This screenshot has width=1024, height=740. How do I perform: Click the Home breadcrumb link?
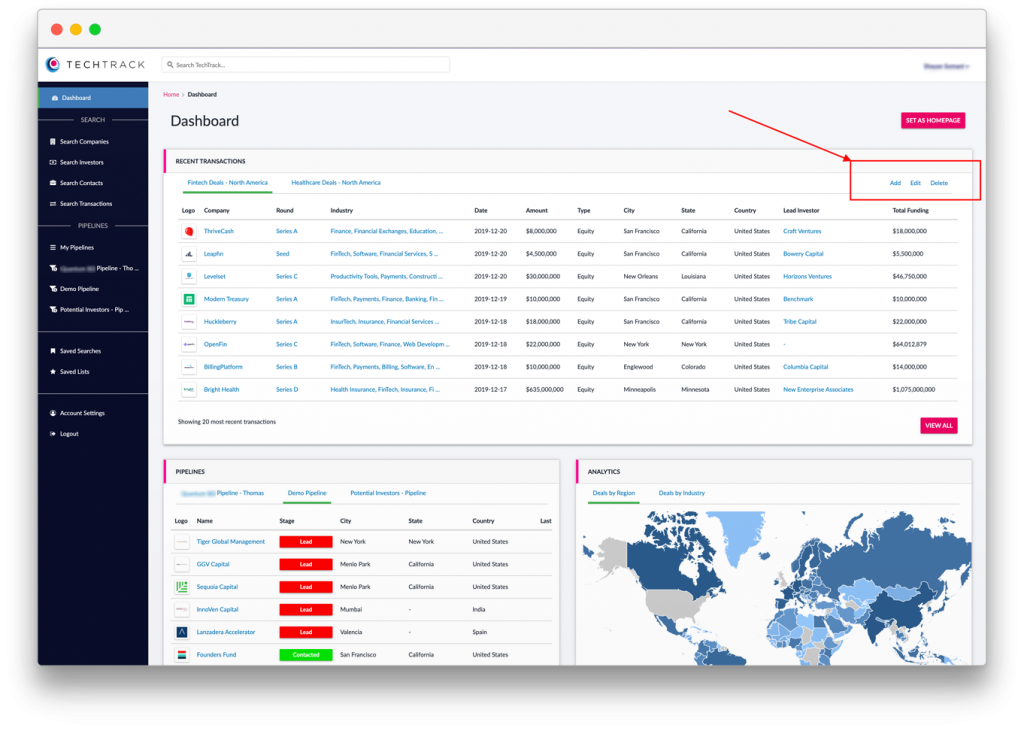(170, 94)
